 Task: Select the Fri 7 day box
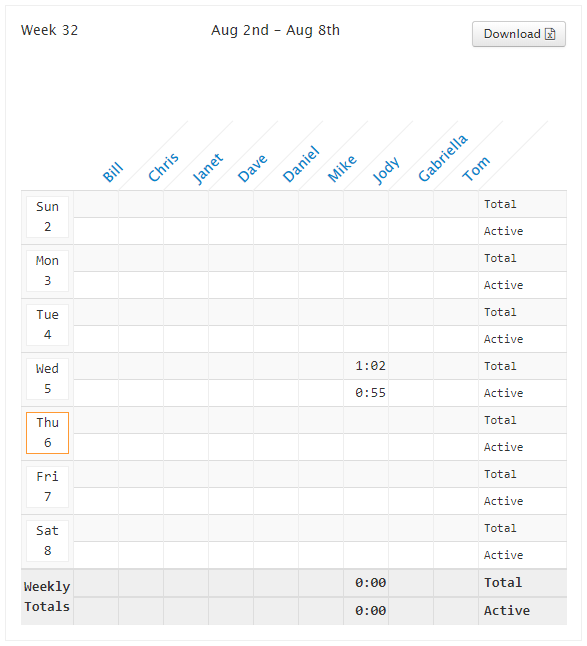(x=47, y=487)
